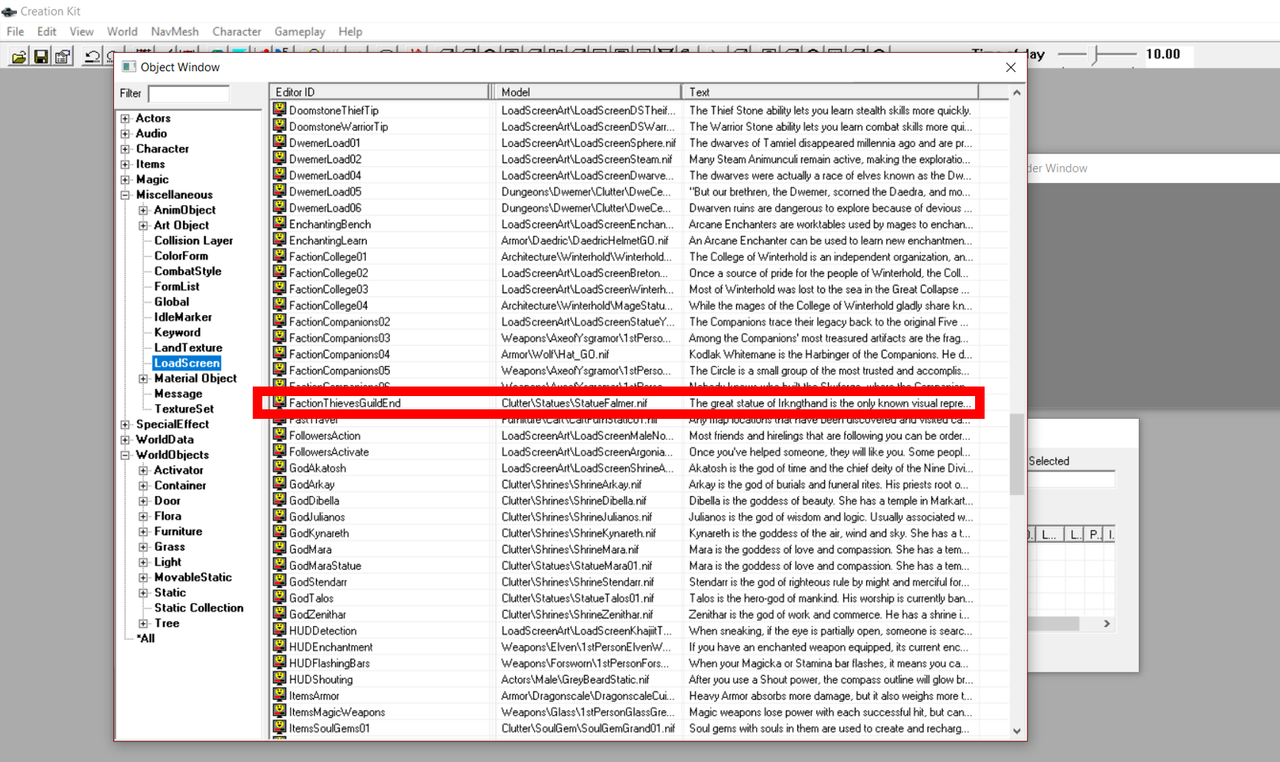Image resolution: width=1280 pixels, height=762 pixels.
Task: Click the icon beside GodKynareth
Action: click(280, 533)
